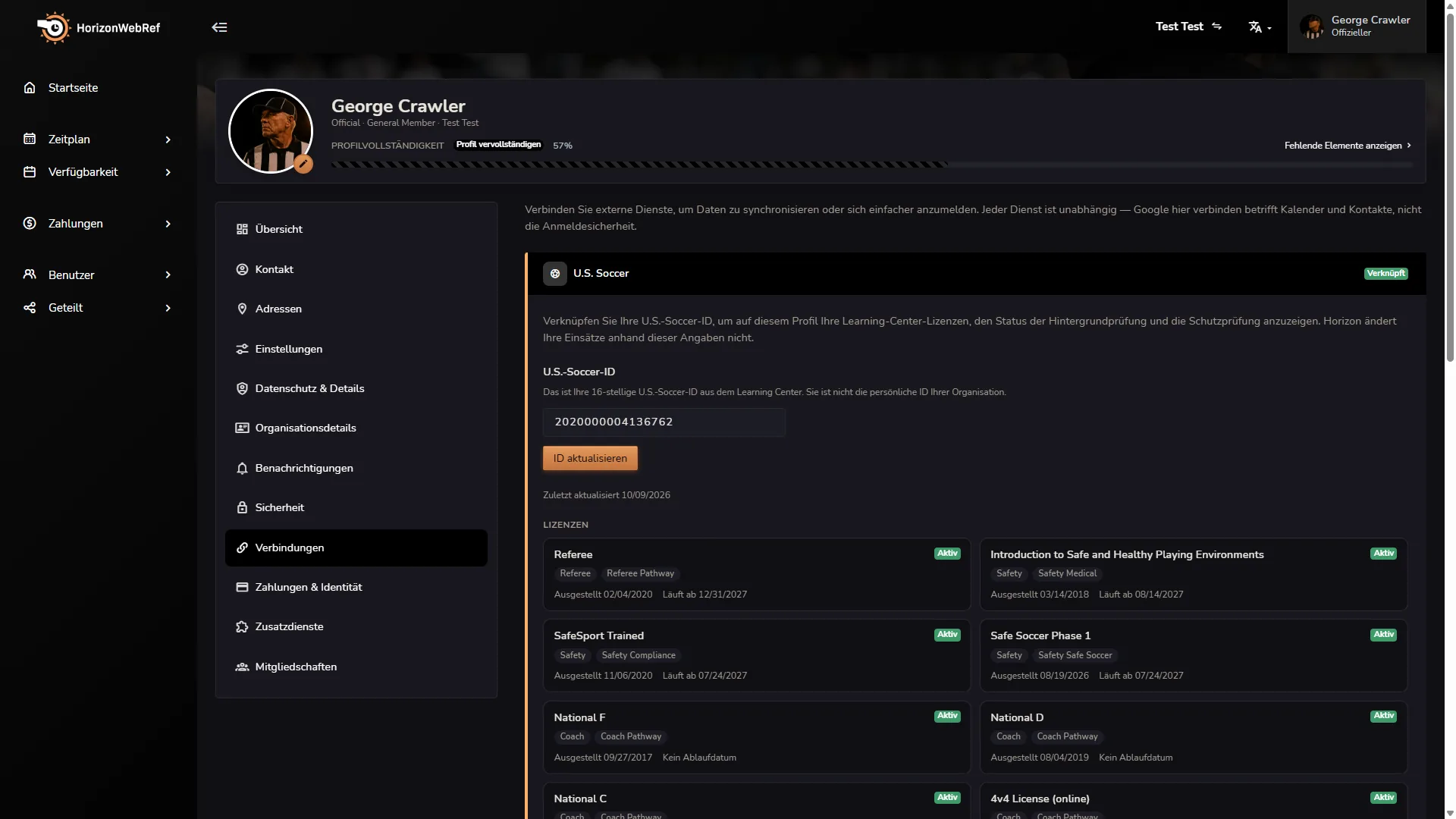
Task: Expand the Geteilt submenu chevron
Action: pos(168,308)
